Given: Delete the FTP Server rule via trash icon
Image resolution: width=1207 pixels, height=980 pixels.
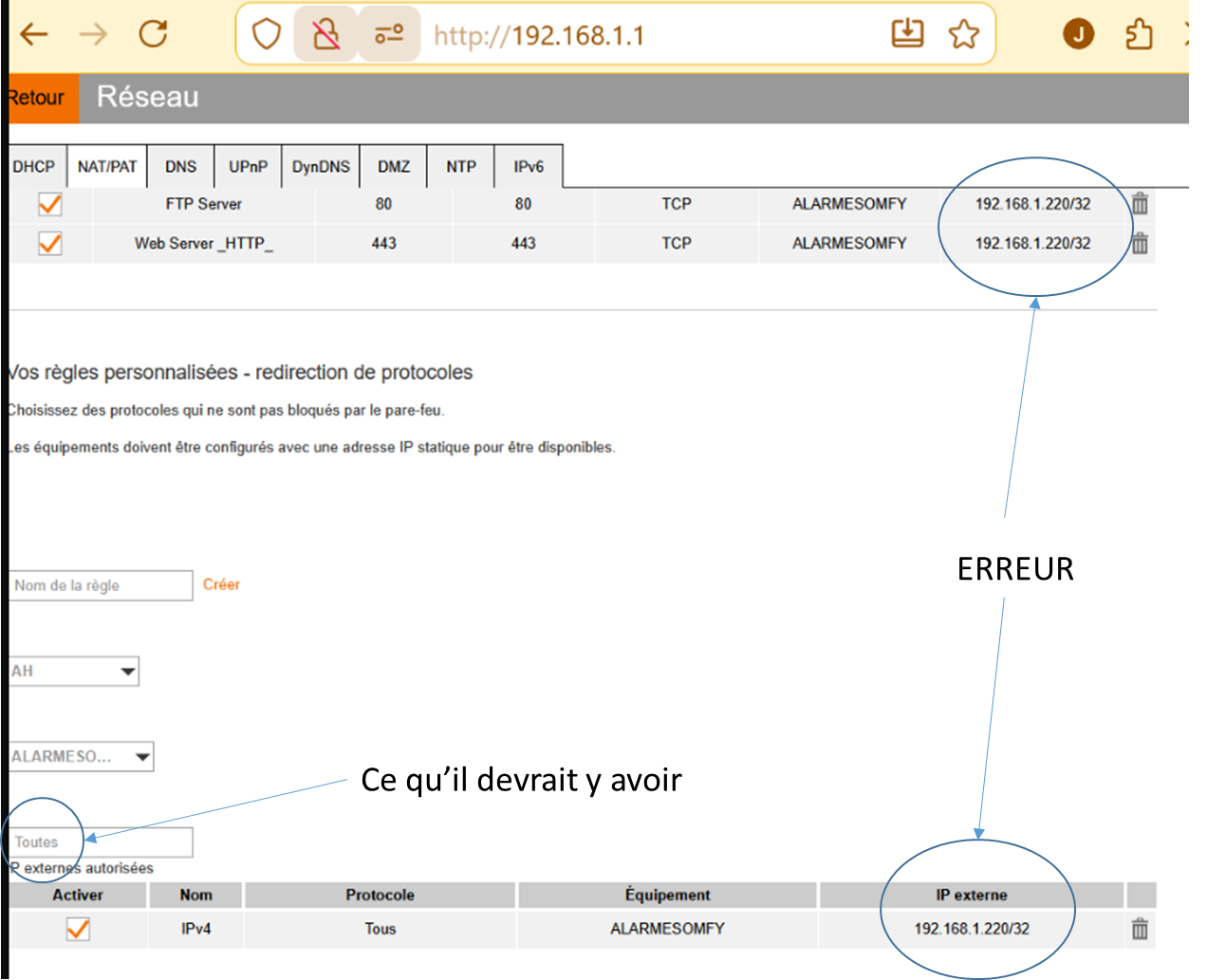Looking at the screenshot, I should (x=1140, y=204).
